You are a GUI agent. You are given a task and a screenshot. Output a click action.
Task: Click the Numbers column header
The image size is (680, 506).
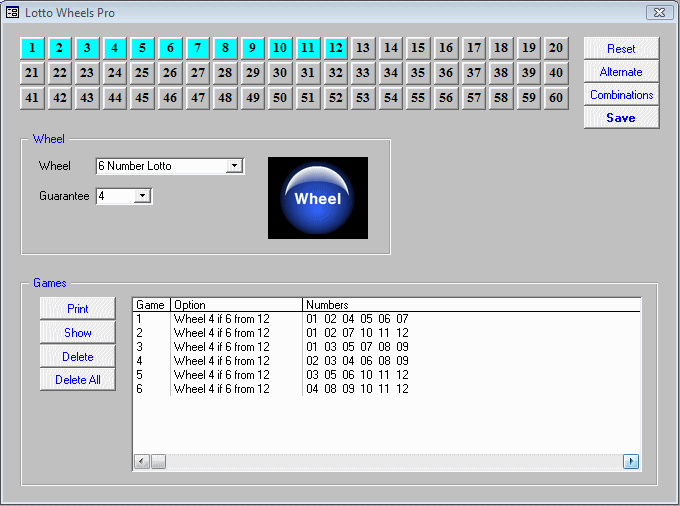tap(471, 305)
